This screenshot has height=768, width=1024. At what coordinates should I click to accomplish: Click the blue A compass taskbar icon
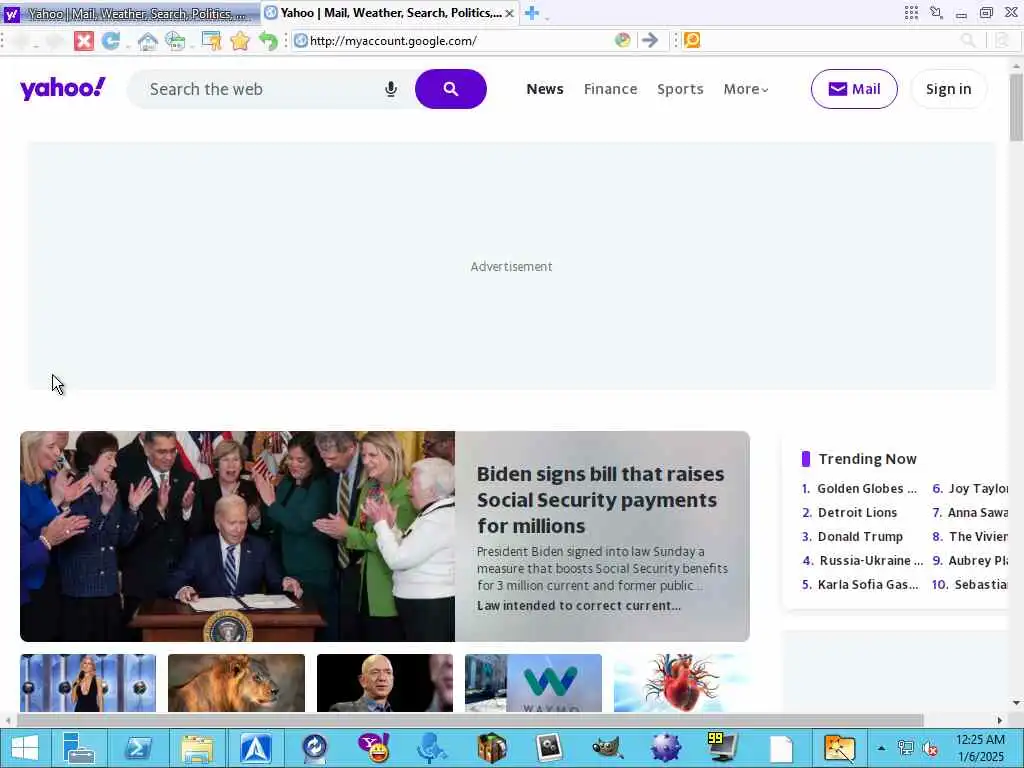pos(256,748)
